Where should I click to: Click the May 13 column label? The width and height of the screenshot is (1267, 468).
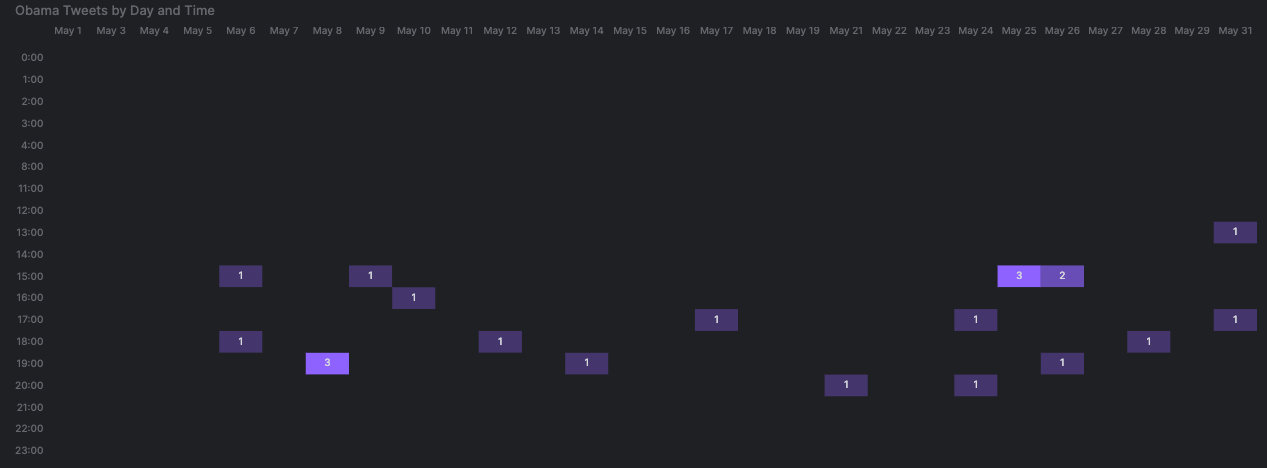click(x=543, y=31)
